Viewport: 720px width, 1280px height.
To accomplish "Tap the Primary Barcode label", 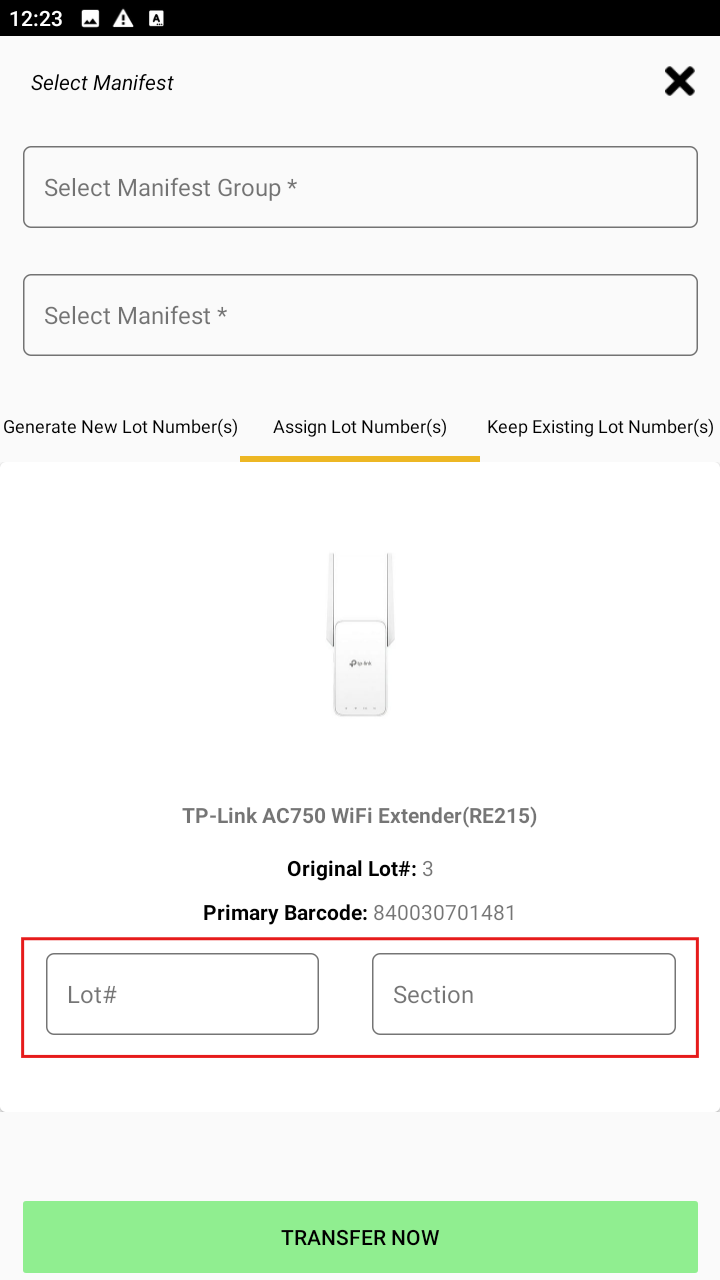I will [285, 913].
